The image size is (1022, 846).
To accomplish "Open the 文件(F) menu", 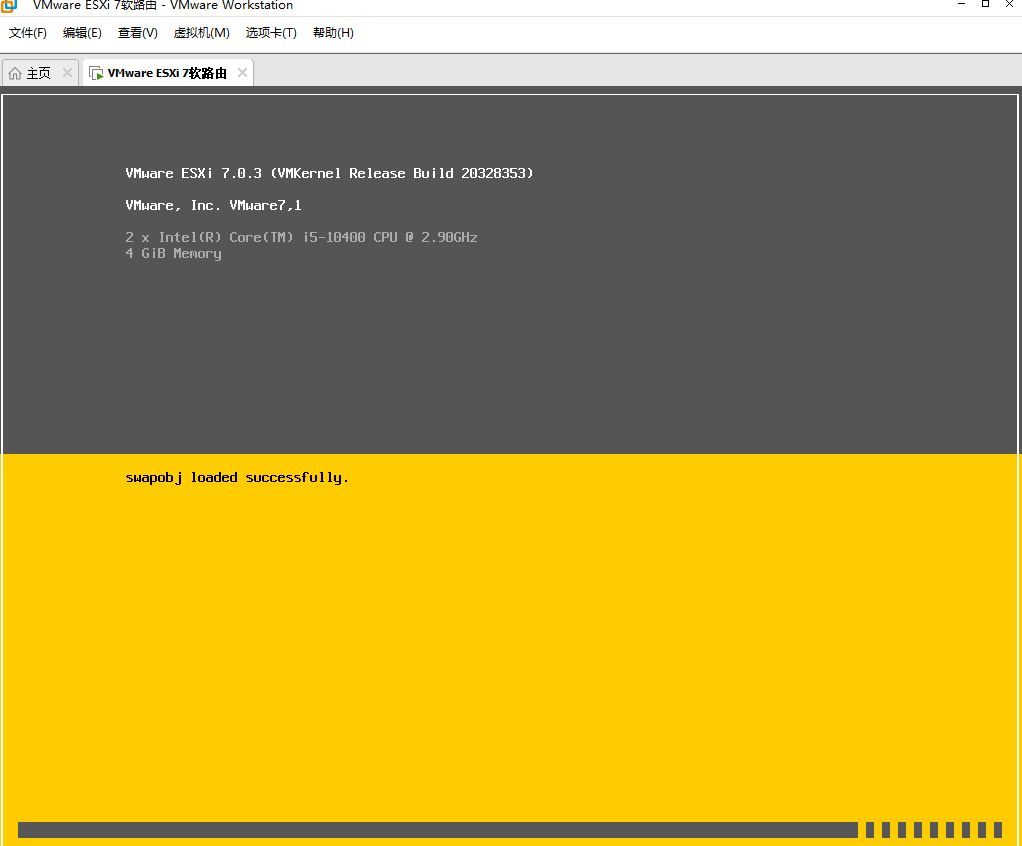I will tap(27, 33).
